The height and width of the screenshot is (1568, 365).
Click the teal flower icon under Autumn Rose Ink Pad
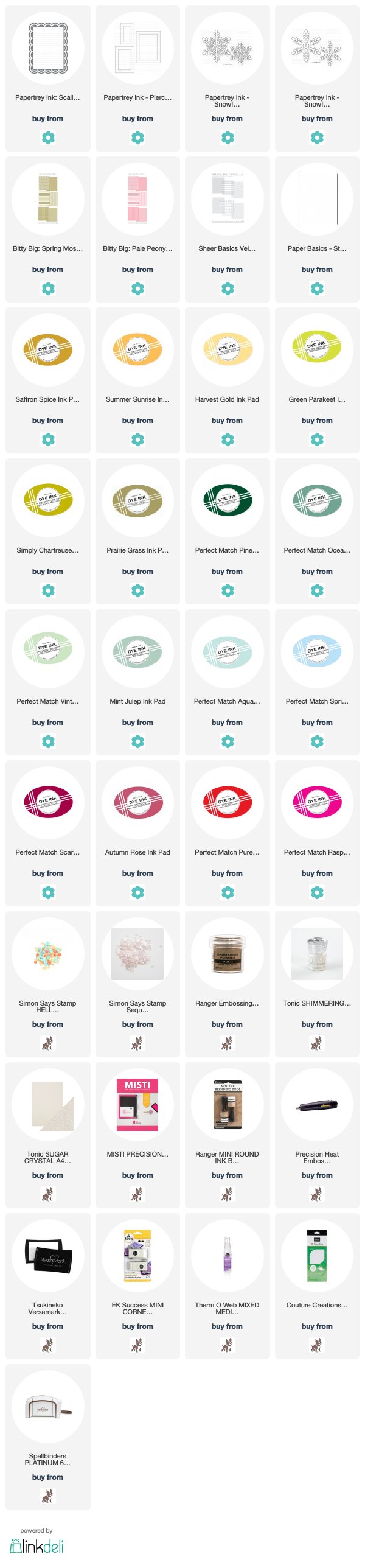(x=137, y=892)
